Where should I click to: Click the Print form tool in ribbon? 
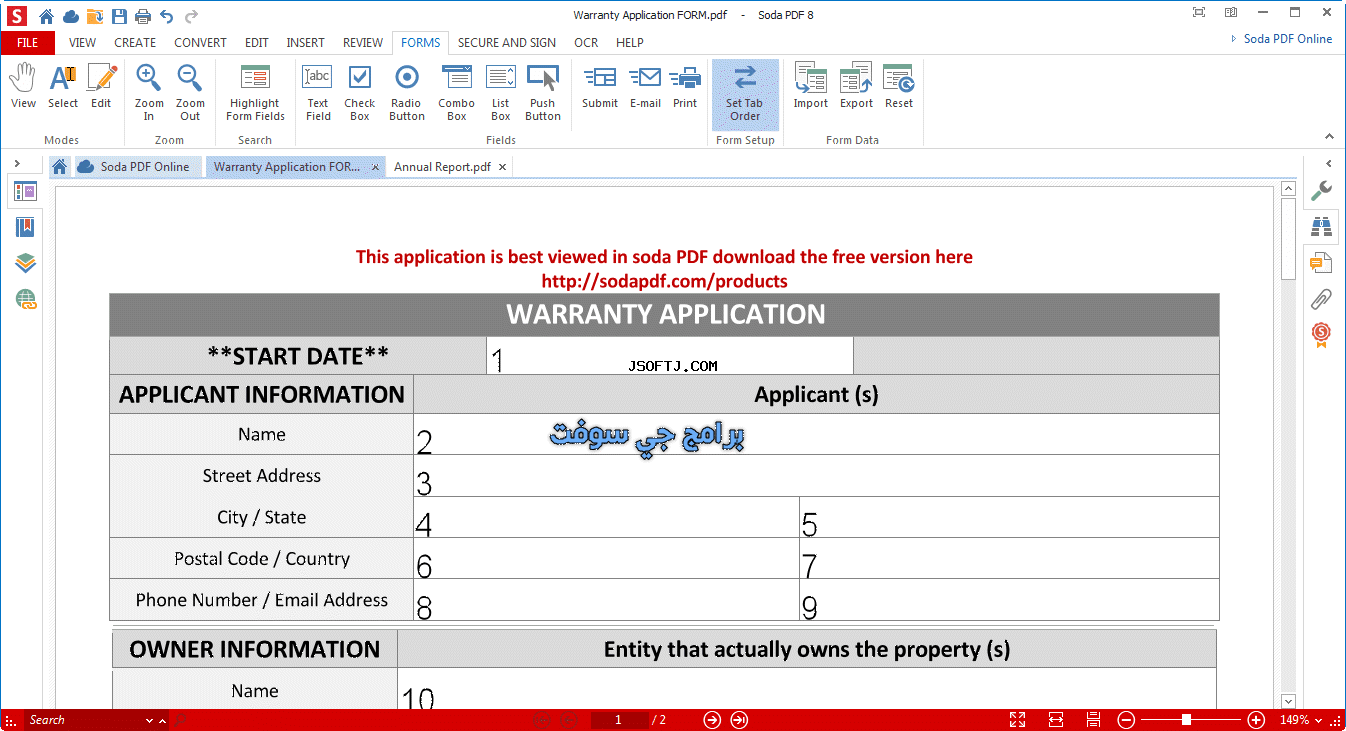(x=685, y=86)
